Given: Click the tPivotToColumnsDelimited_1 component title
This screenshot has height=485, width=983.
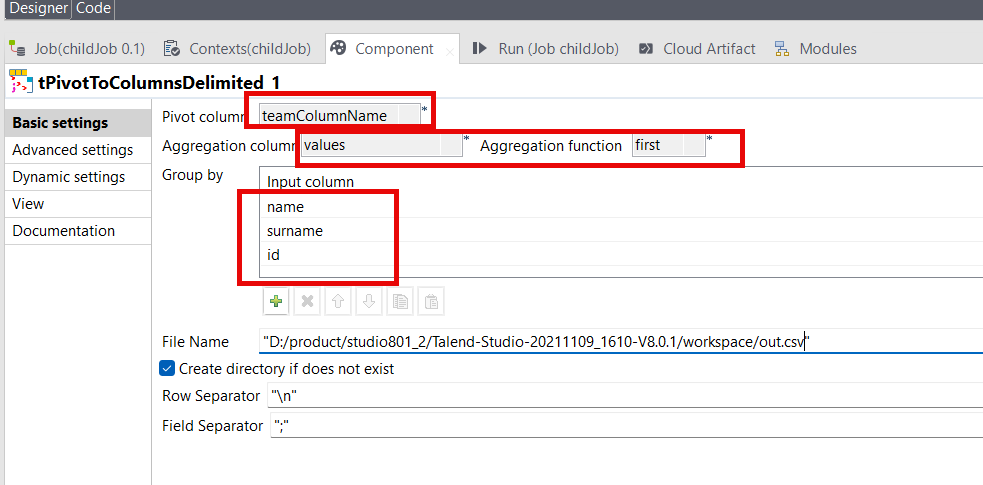Looking at the screenshot, I should (159, 82).
